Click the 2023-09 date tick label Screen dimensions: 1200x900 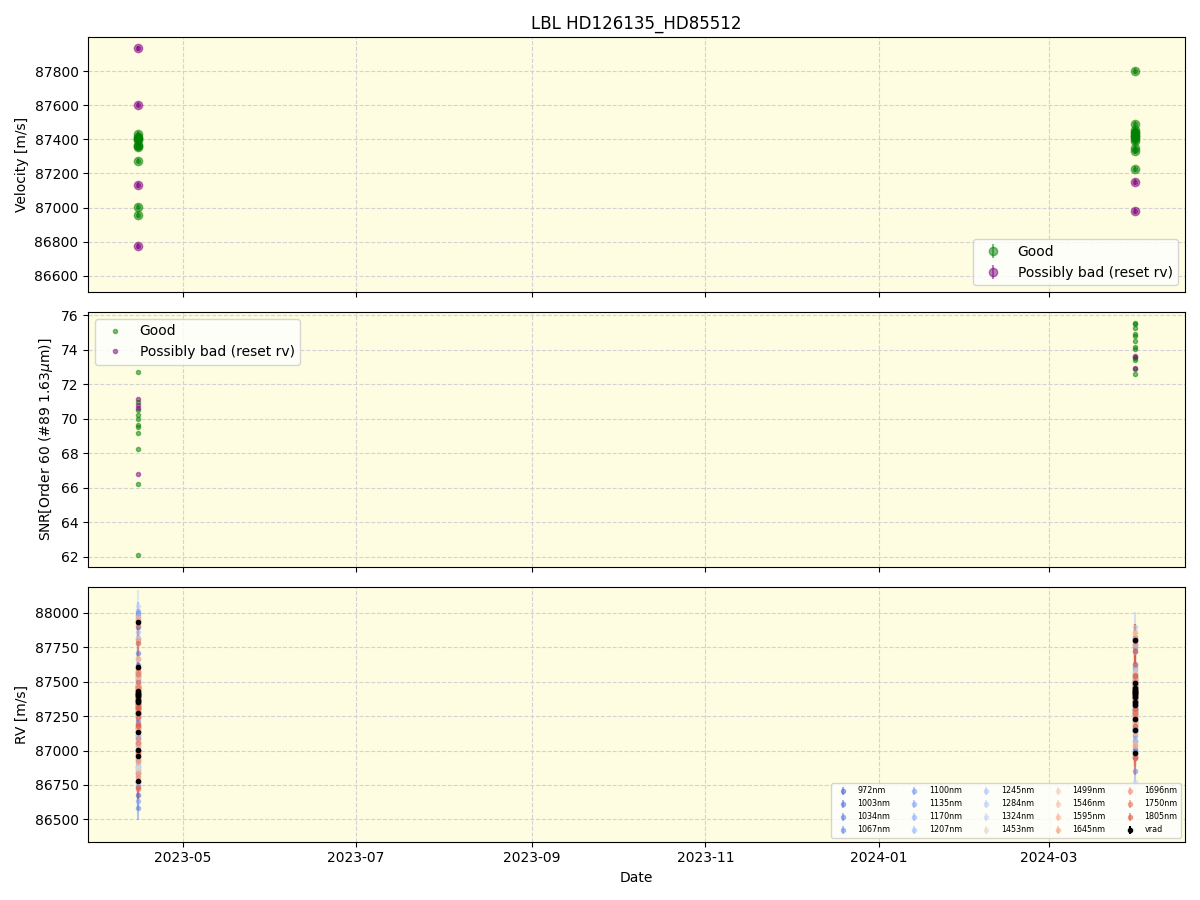(x=532, y=856)
